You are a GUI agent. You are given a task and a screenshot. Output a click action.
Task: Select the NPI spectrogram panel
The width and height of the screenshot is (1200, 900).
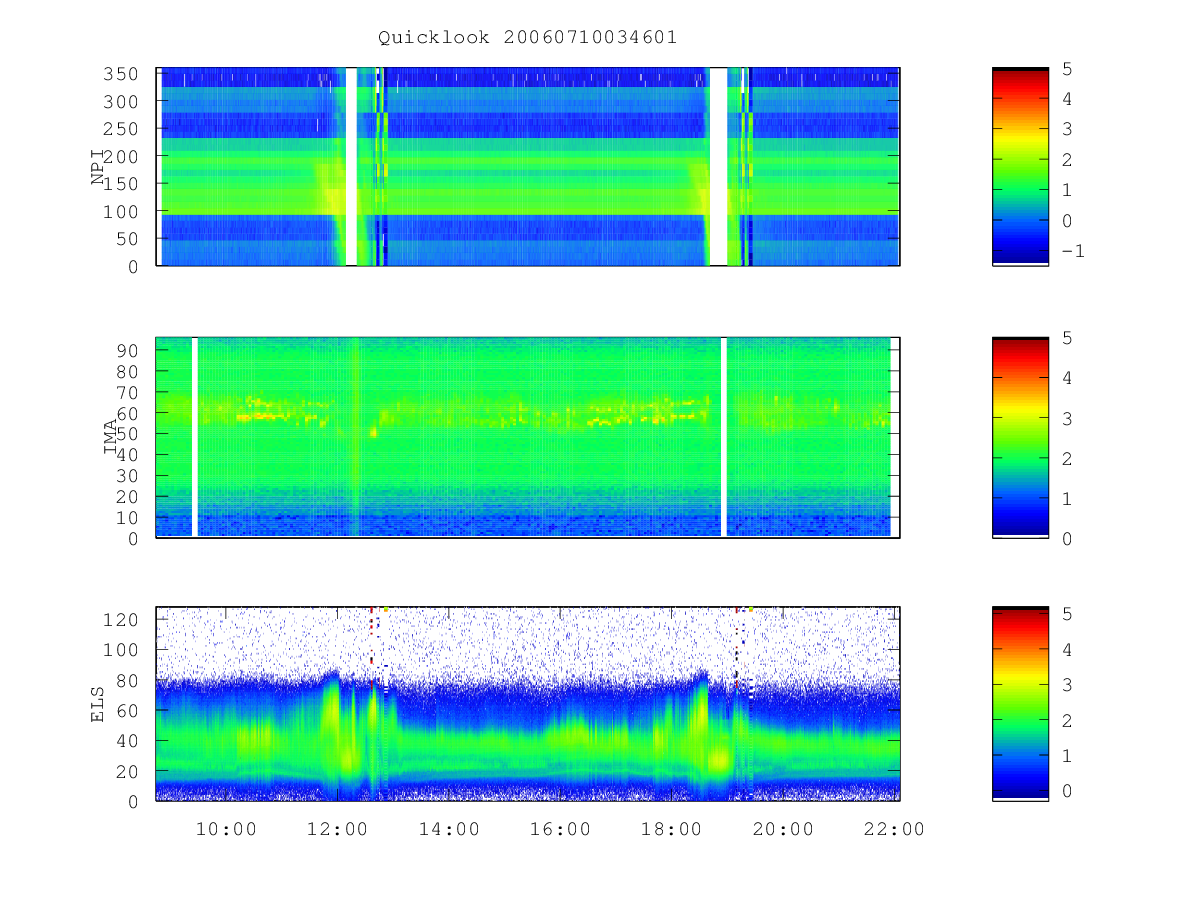pyautogui.click(x=528, y=167)
